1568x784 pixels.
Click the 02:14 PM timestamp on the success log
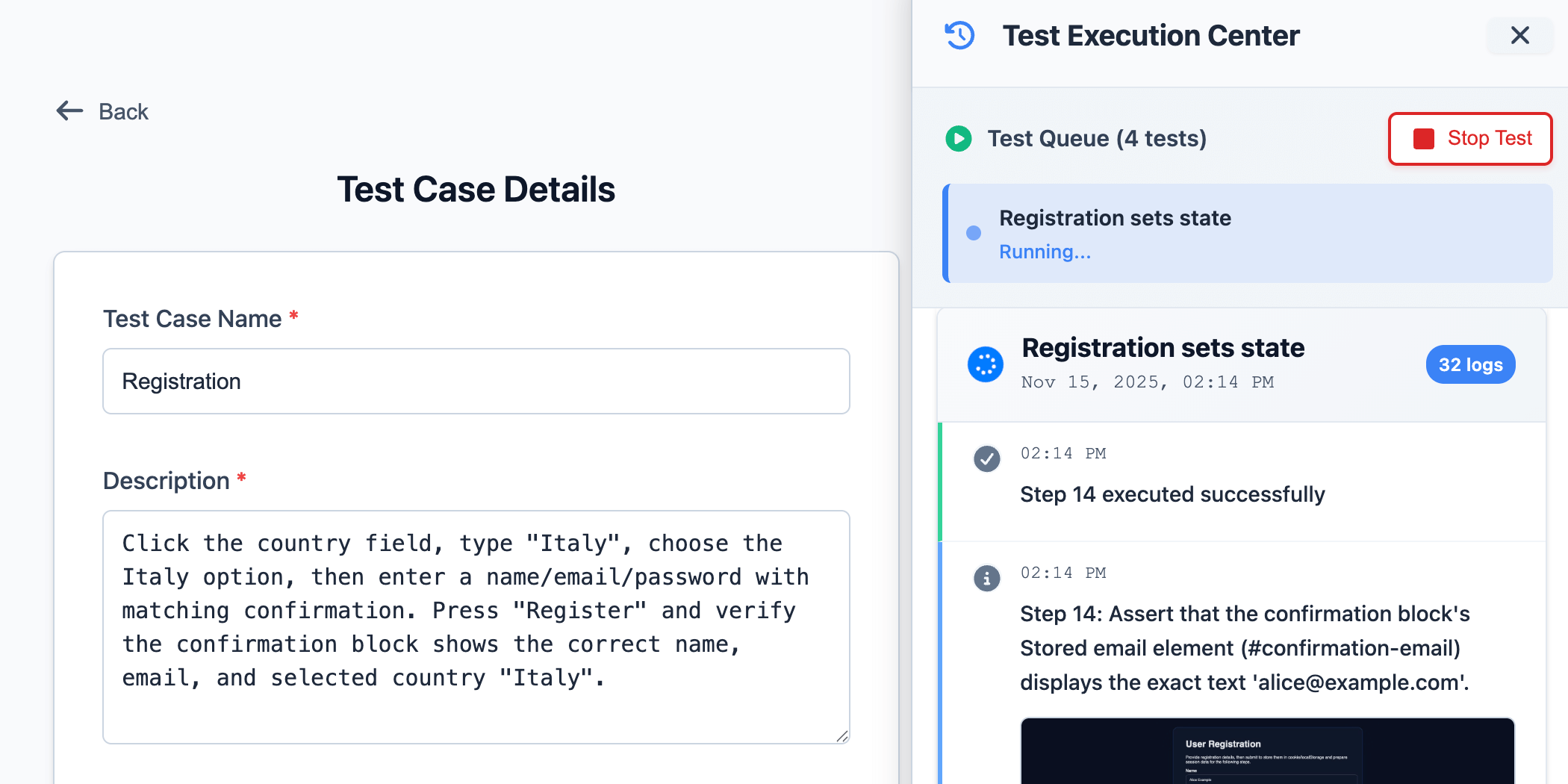[1063, 452]
